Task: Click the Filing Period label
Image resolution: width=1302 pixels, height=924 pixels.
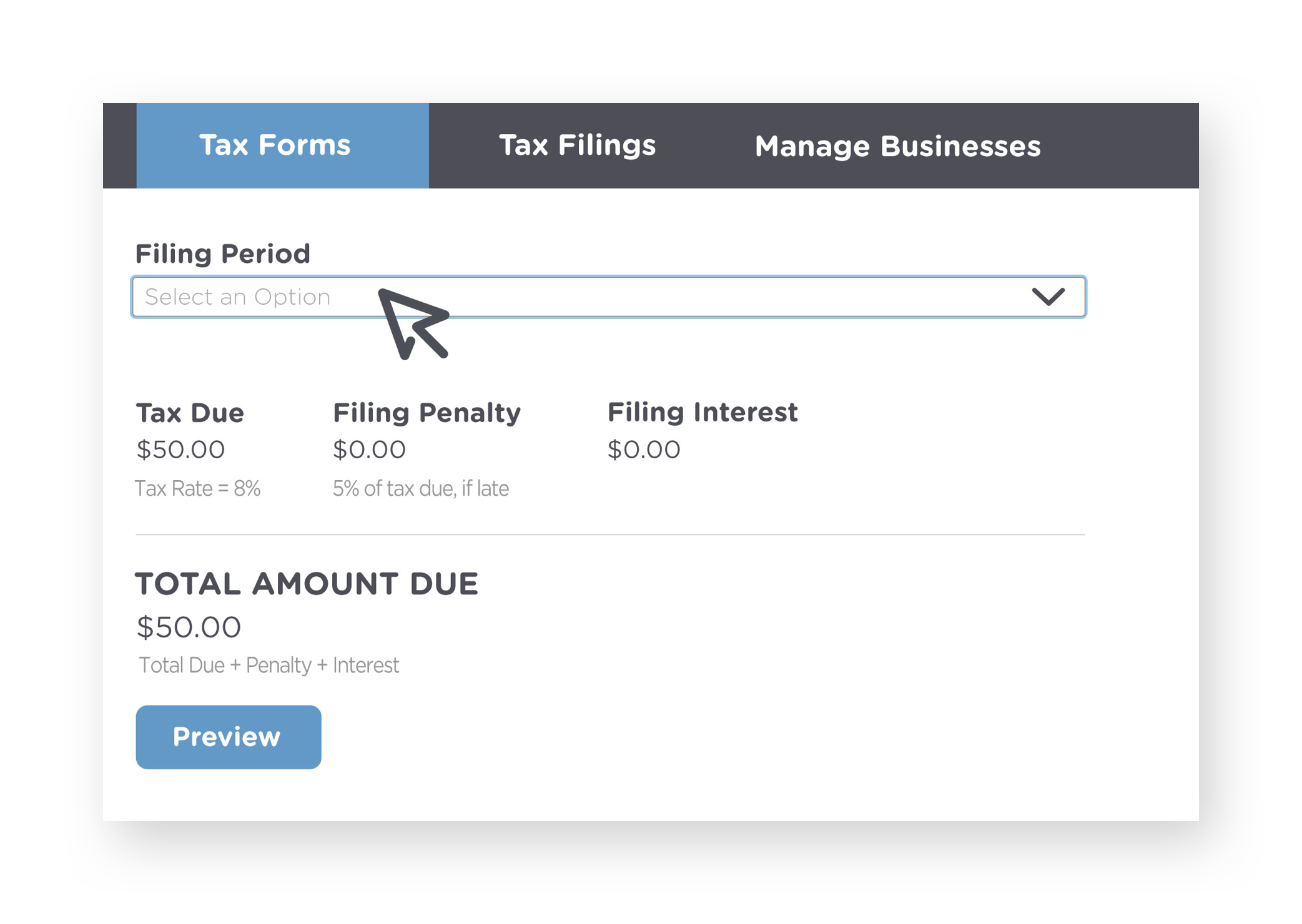Action: pos(222,253)
